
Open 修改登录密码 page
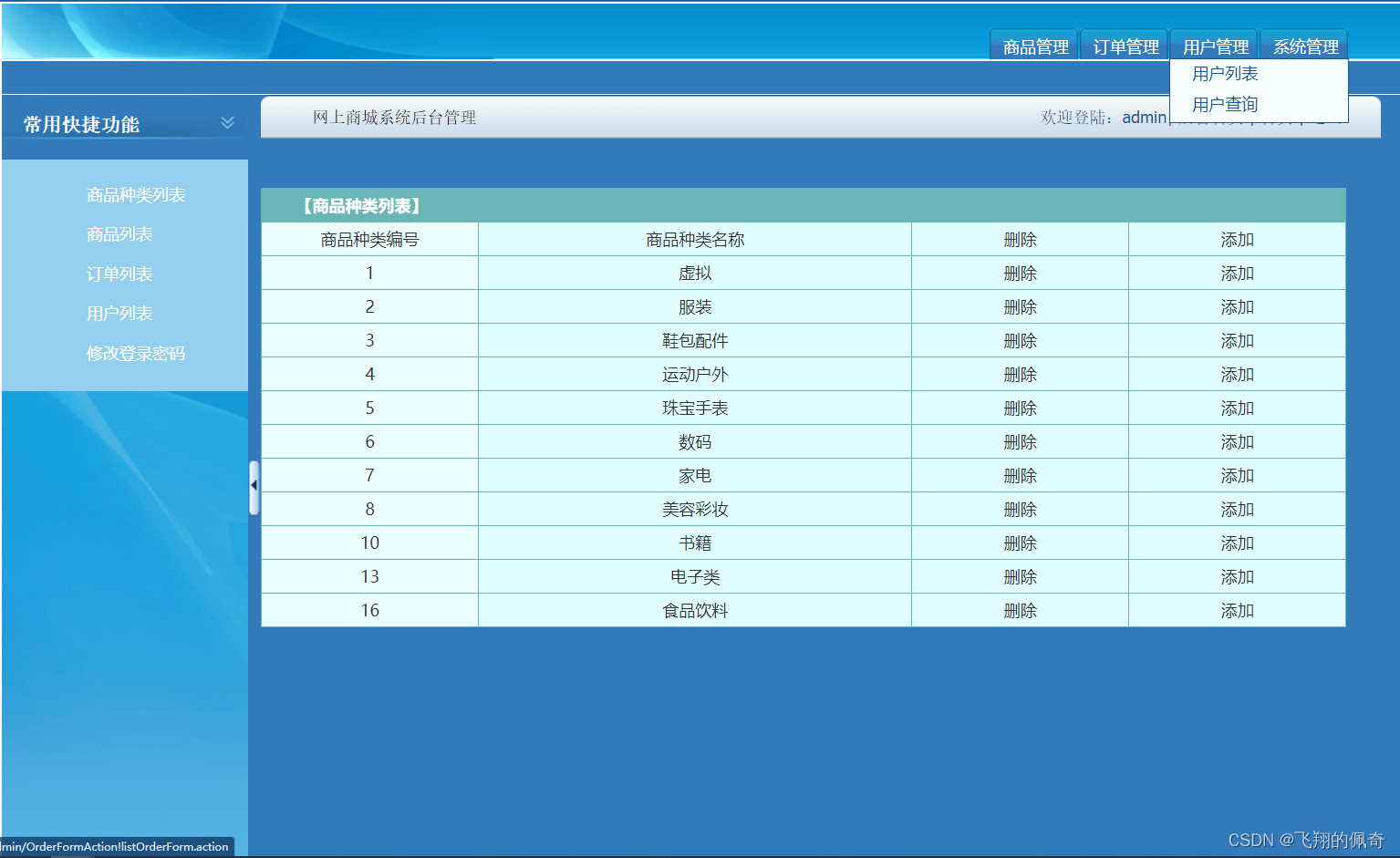135,353
